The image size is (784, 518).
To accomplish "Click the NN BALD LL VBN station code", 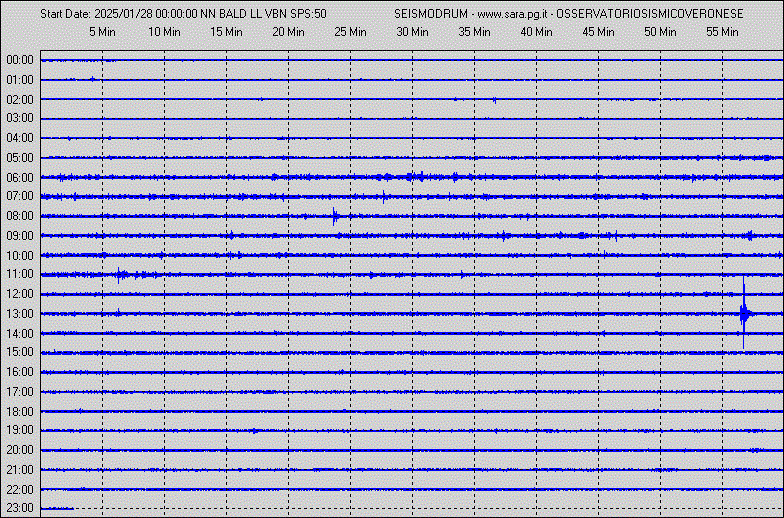I will coord(244,14).
